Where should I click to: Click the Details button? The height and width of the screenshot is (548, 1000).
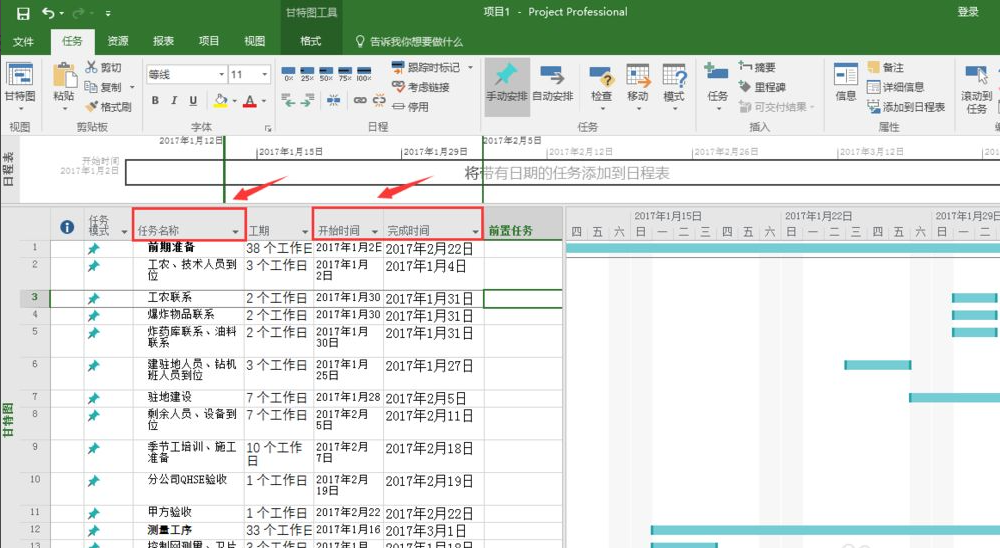pos(895,87)
